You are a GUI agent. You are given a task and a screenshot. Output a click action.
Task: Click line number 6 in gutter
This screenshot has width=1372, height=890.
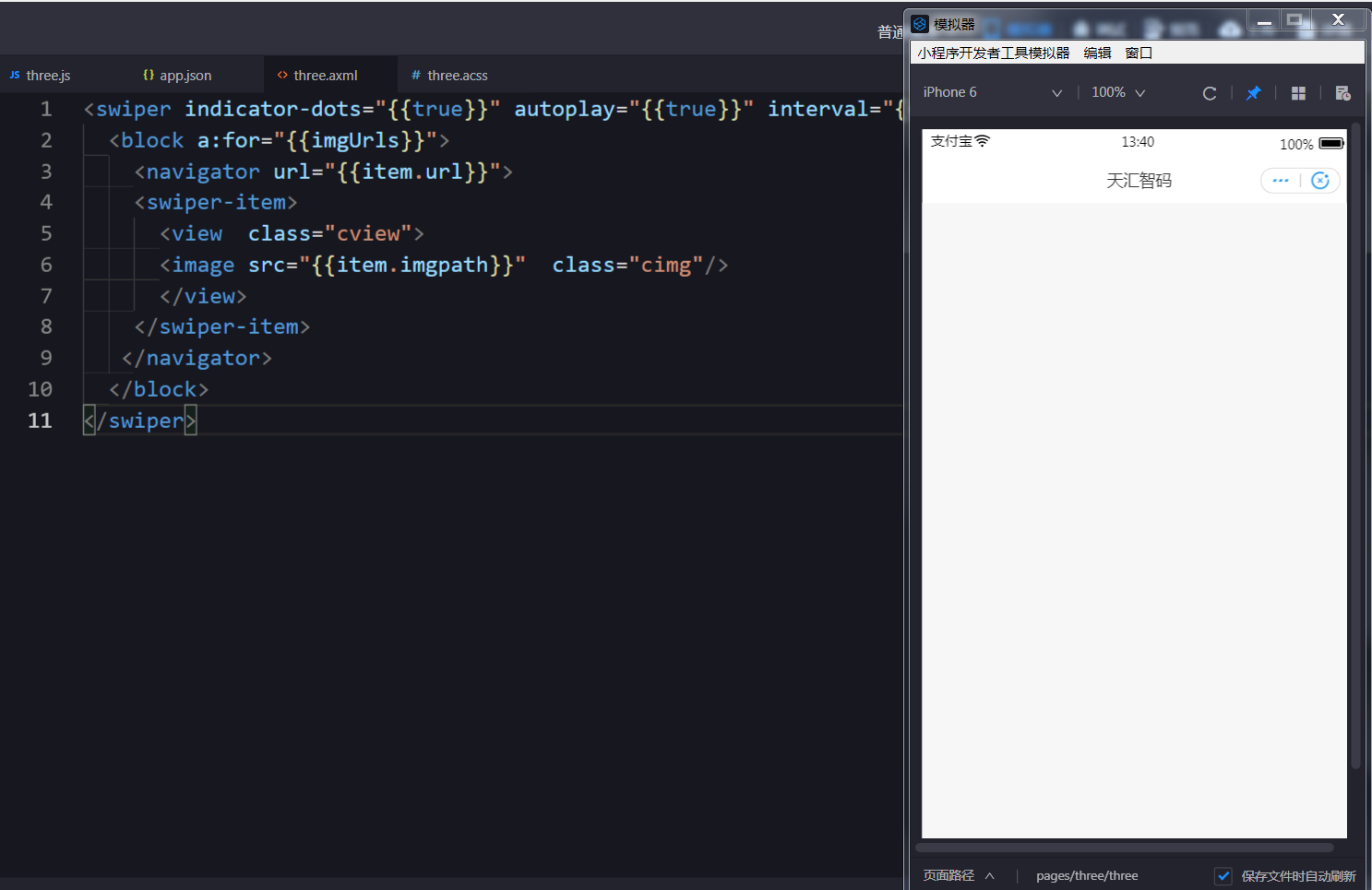tap(46, 265)
